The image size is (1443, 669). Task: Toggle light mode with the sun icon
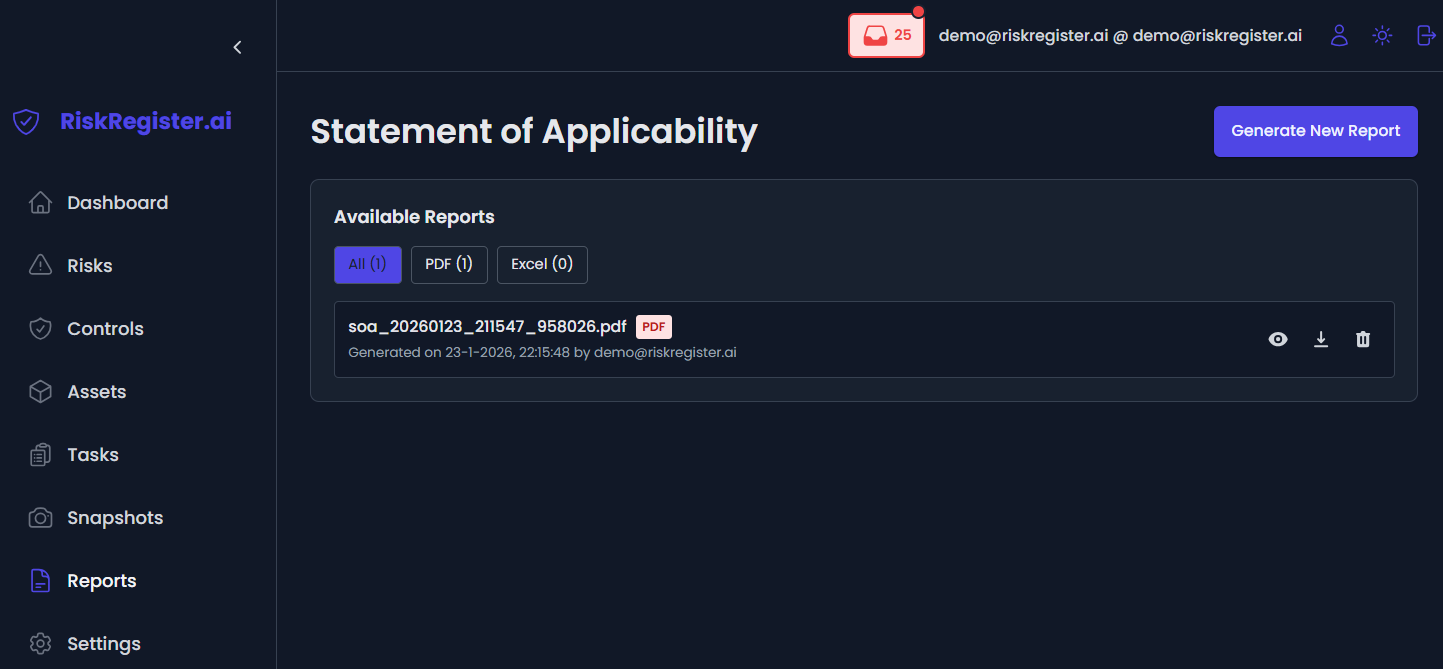(x=1382, y=35)
